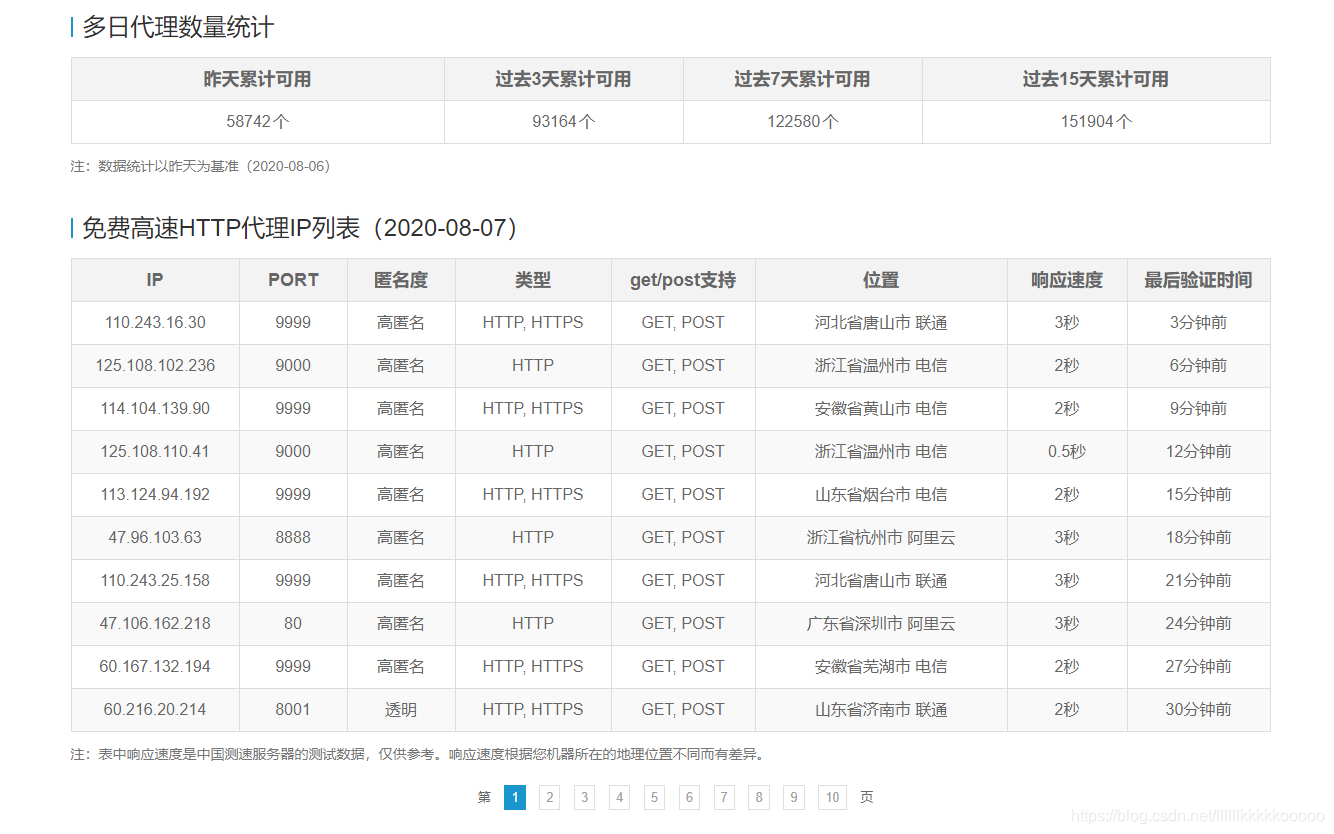Click the 位置 column header
The width and height of the screenshot is (1334, 834).
coord(881,280)
